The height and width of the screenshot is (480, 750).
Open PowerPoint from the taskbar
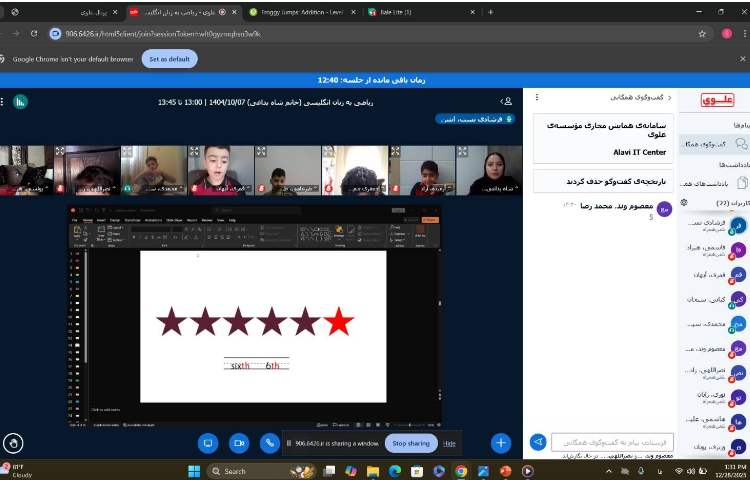[x=505, y=471]
